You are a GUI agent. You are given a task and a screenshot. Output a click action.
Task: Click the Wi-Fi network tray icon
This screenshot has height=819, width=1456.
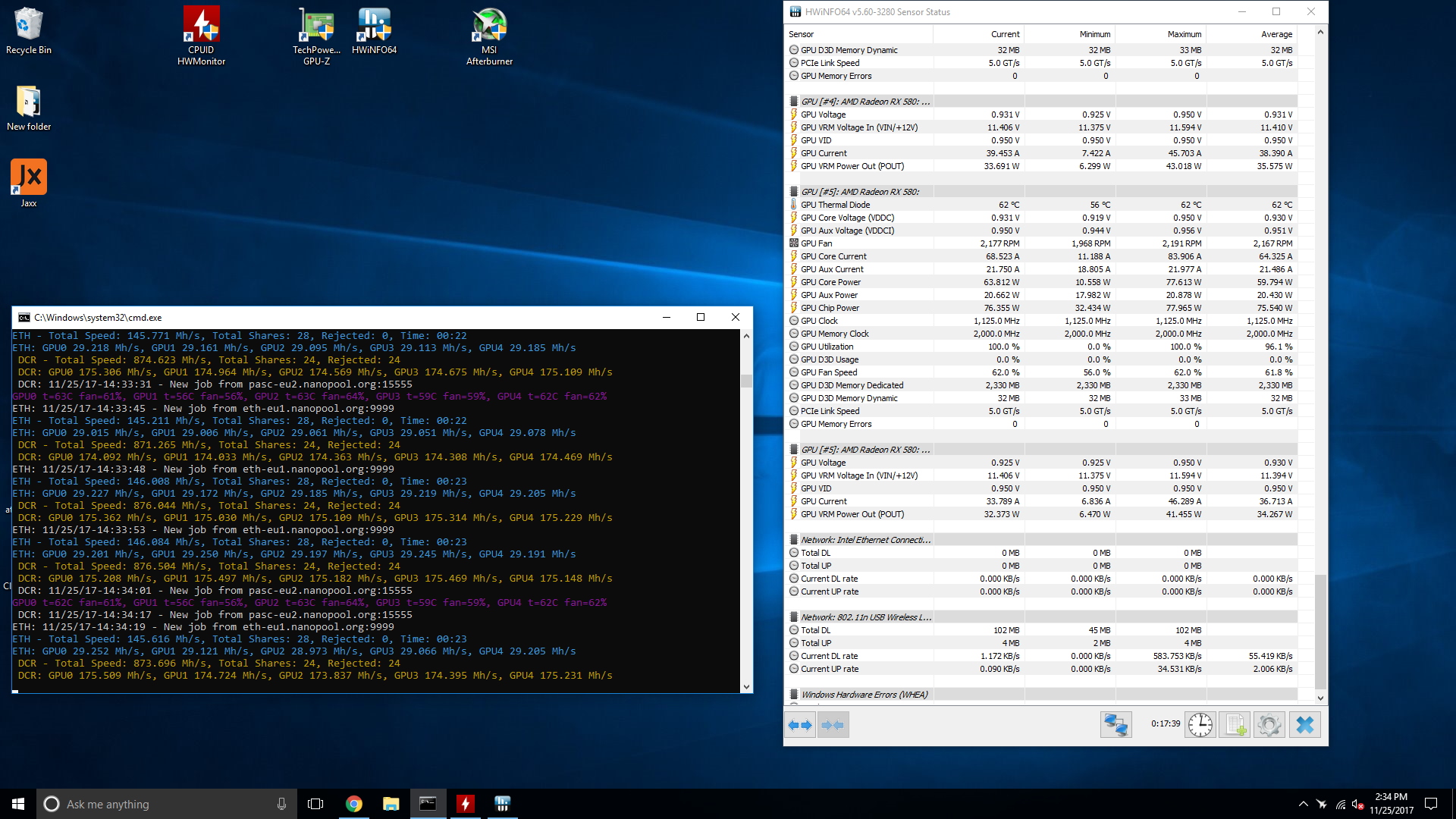tap(1340, 804)
